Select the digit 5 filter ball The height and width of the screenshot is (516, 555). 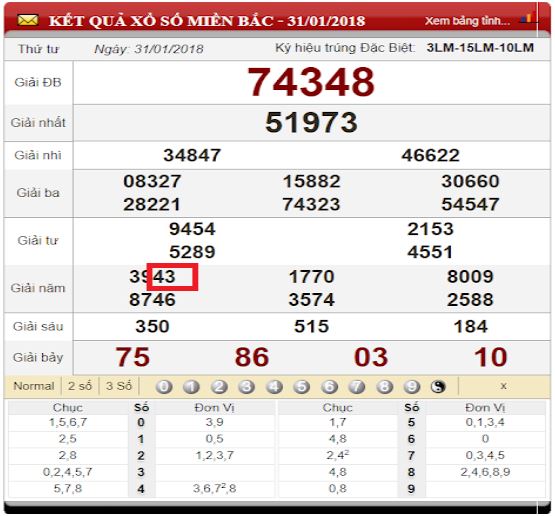click(x=302, y=386)
